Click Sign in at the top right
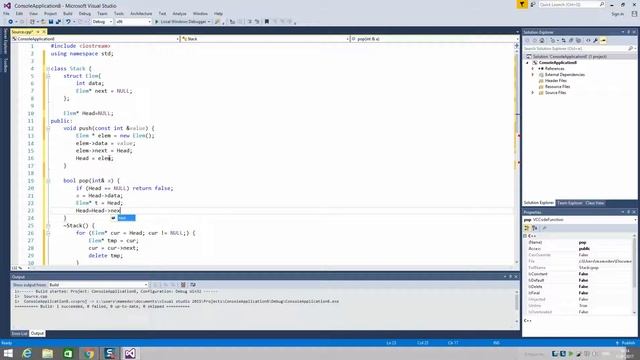640x360 pixels. (x=618, y=14)
